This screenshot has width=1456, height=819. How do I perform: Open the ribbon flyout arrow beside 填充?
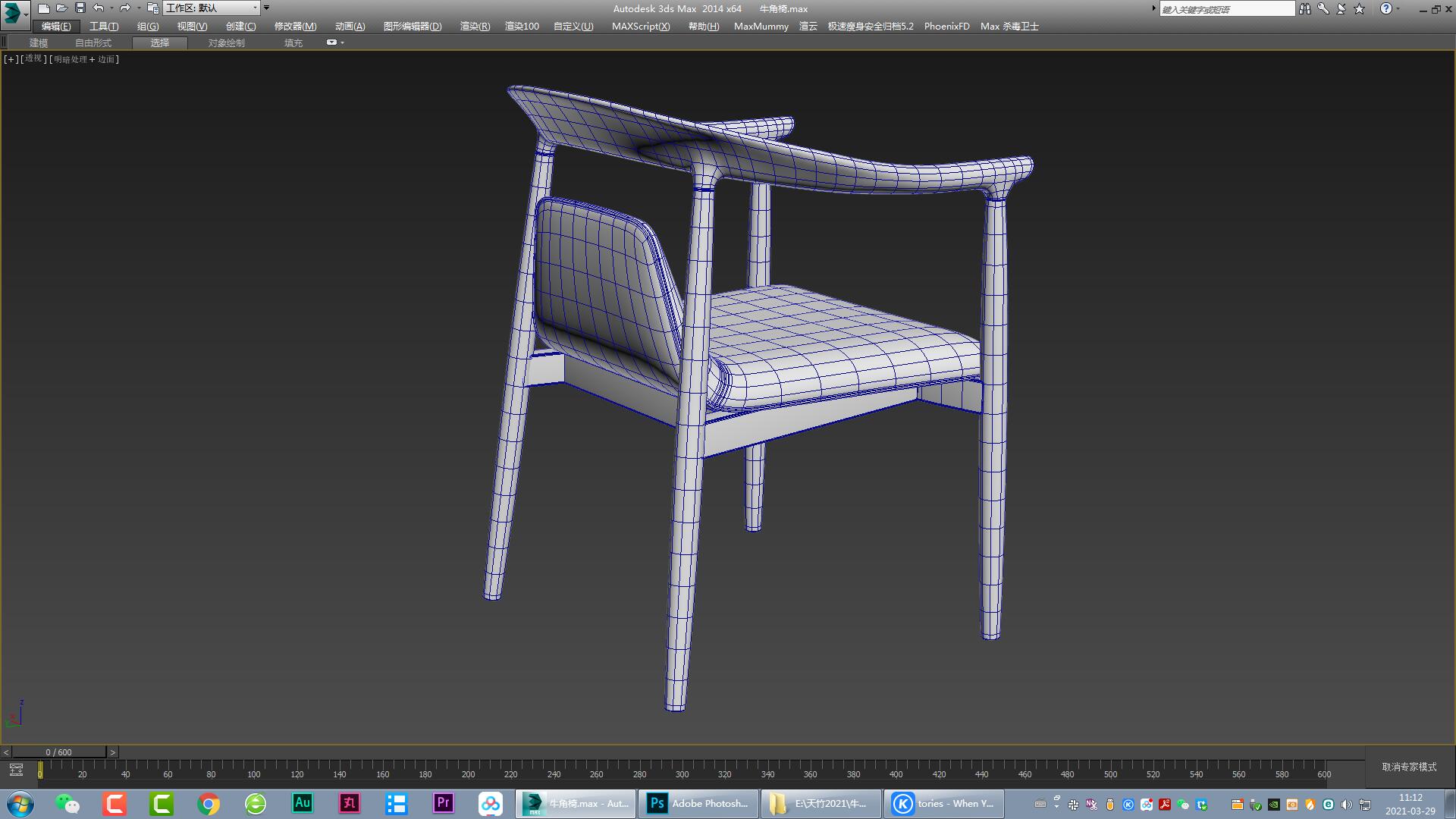click(334, 42)
